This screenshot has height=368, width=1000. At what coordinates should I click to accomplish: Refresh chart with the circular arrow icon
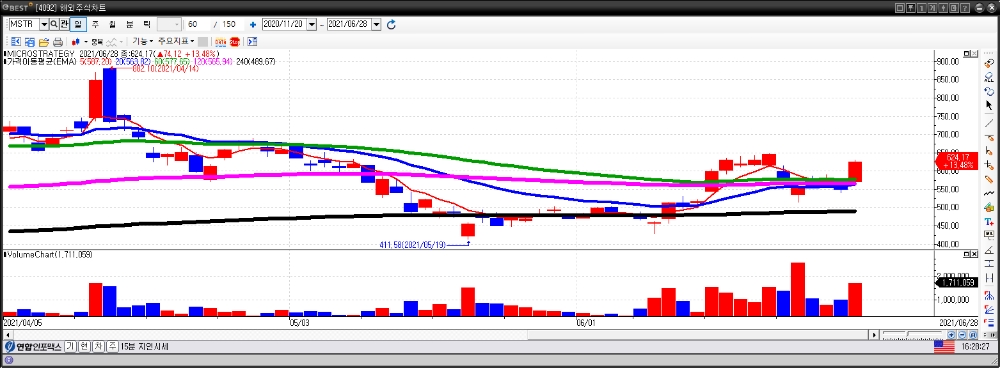(392, 24)
